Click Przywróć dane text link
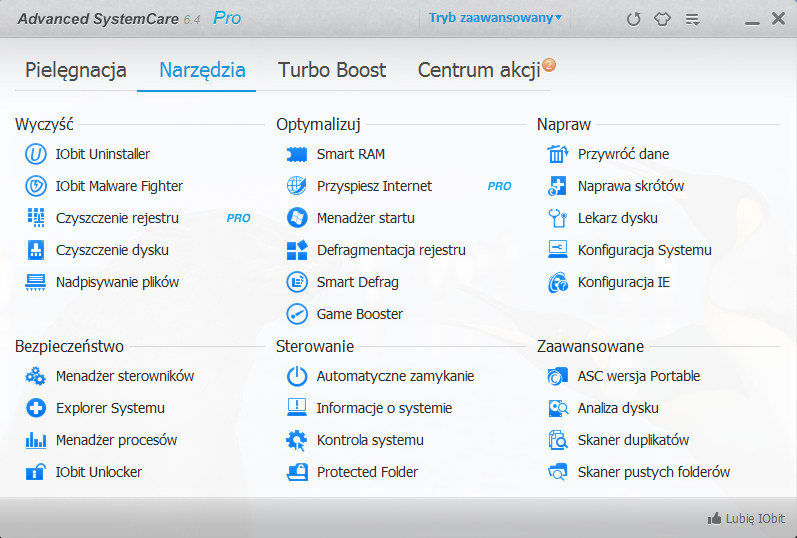Image resolution: width=797 pixels, height=538 pixels. point(623,154)
